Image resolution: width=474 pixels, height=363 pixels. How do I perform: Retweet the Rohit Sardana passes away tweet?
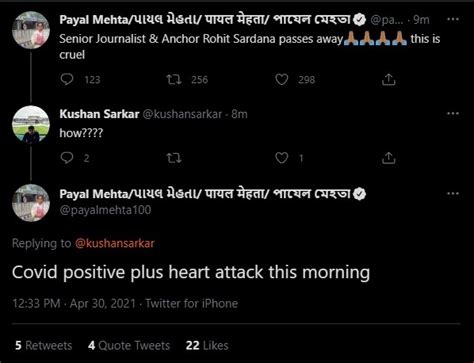pyautogui.click(x=174, y=79)
